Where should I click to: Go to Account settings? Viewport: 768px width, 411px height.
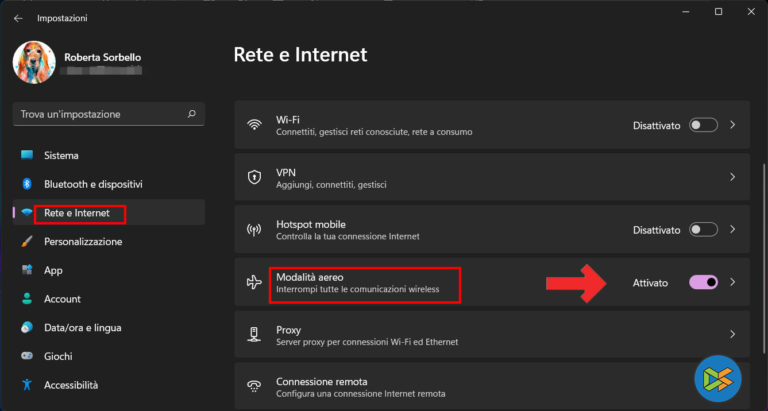(x=62, y=299)
